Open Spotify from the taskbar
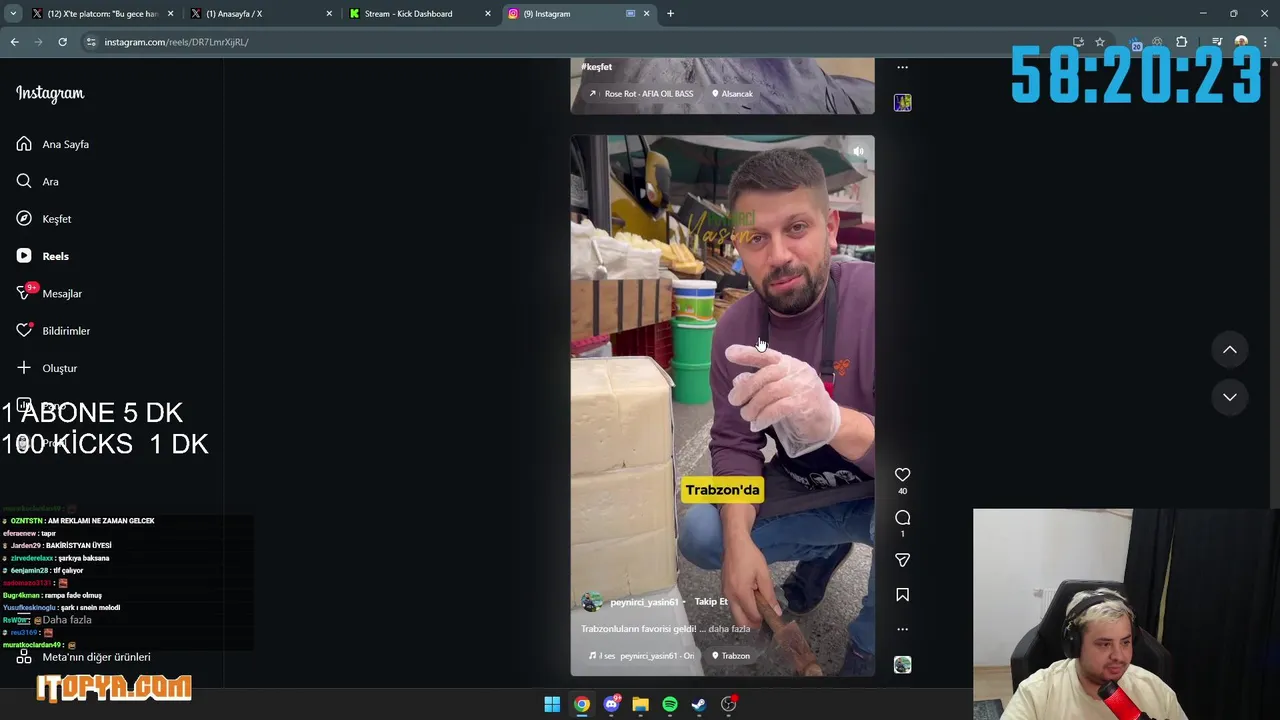Screen dimensions: 1280x720 [x=670, y=704]
